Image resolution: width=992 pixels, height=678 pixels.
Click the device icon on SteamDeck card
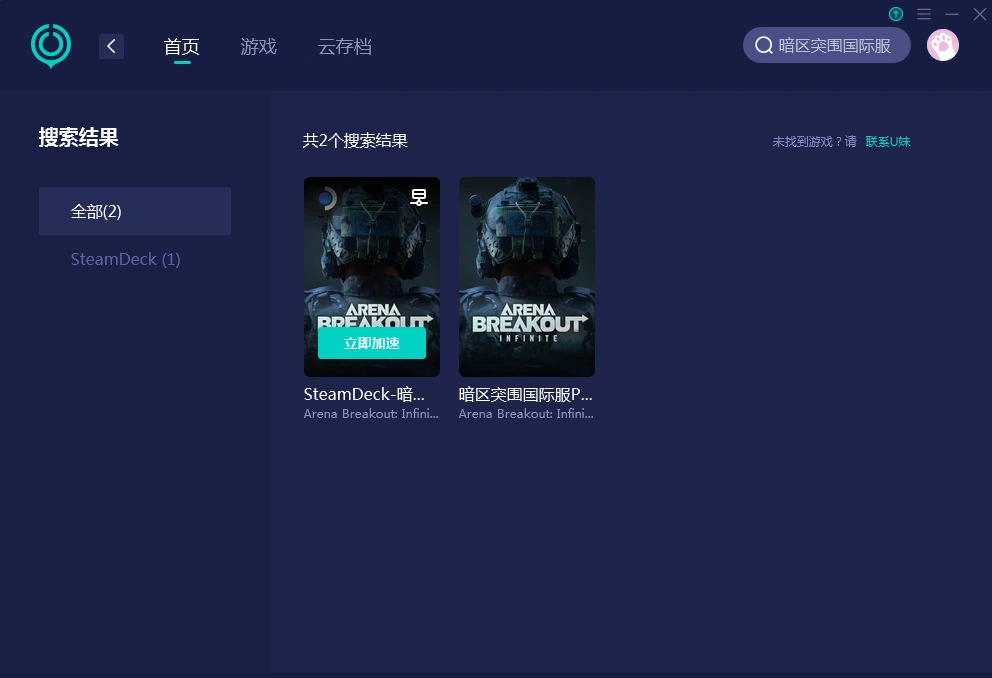[x=419, y=197]
